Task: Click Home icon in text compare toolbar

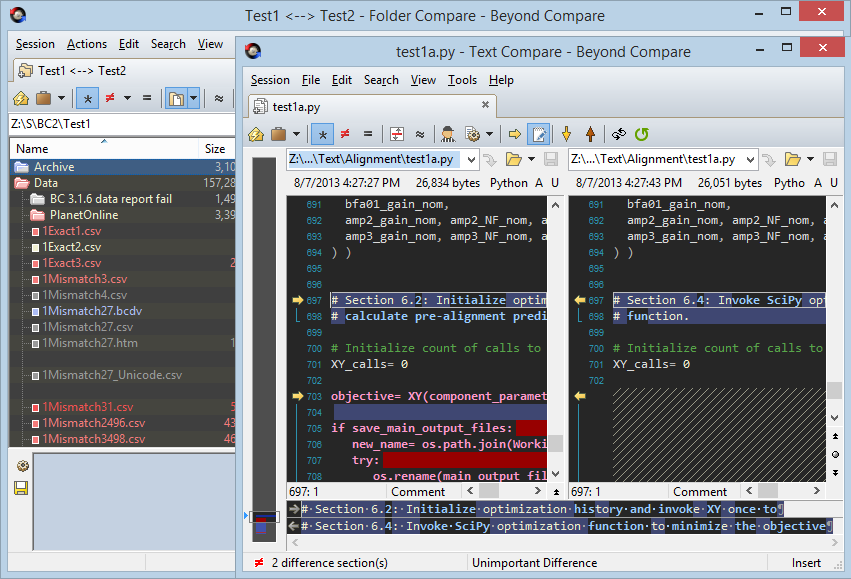Action: [256, 133]
